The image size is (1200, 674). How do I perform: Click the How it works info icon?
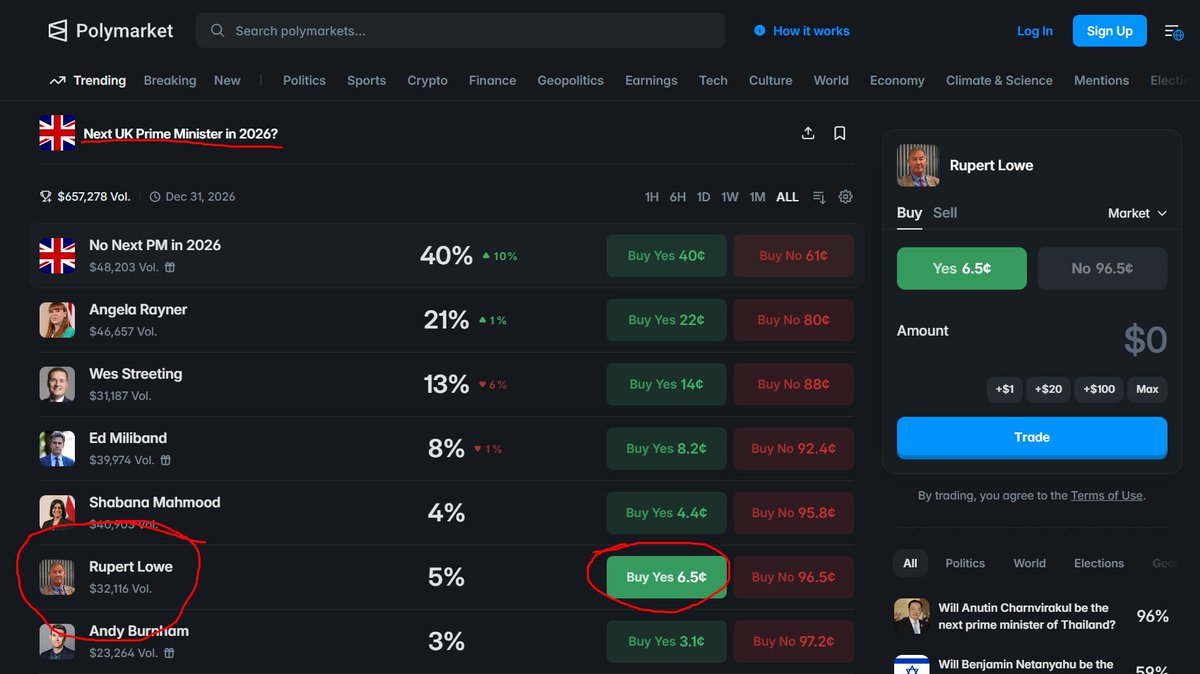point(759,31)
